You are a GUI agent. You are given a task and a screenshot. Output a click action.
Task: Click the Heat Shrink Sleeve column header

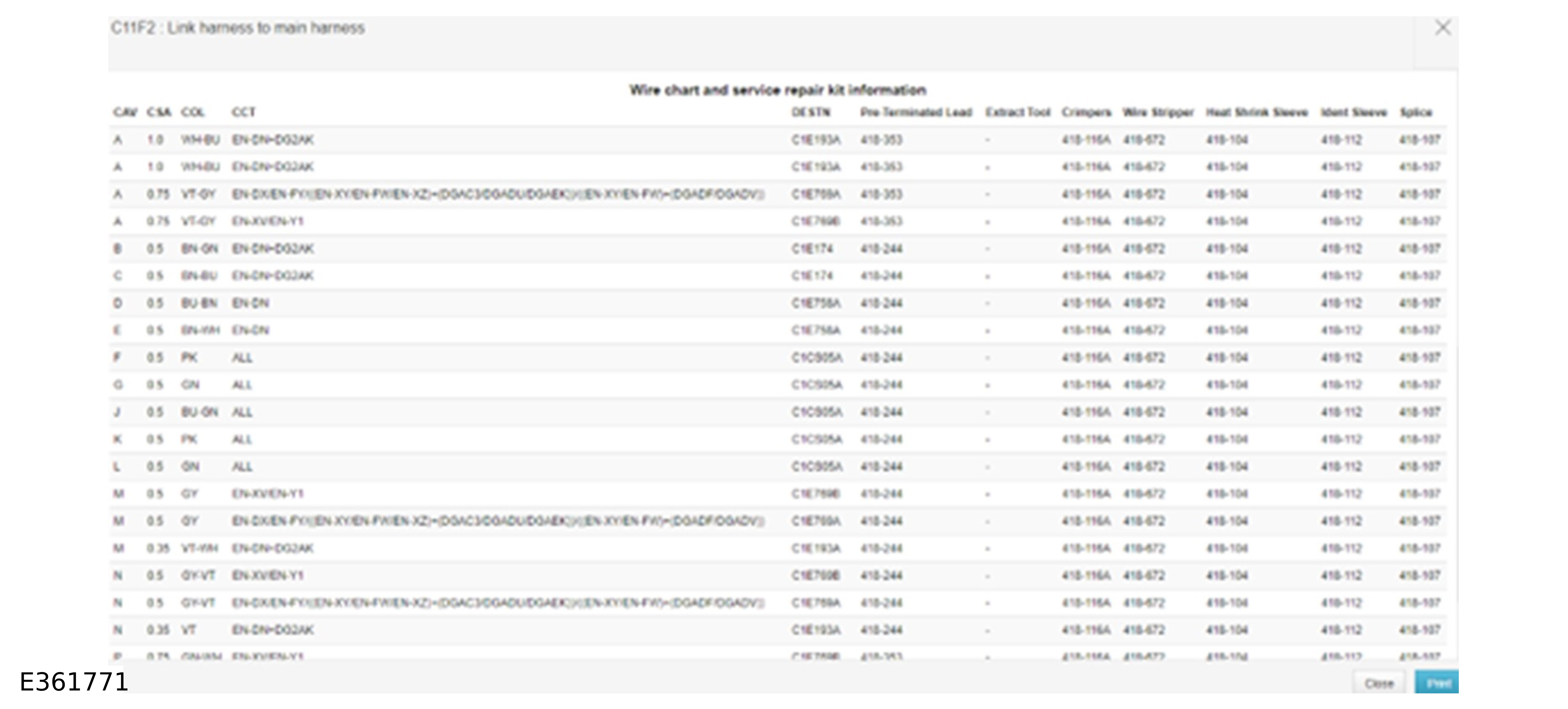tap(1257, 113)
